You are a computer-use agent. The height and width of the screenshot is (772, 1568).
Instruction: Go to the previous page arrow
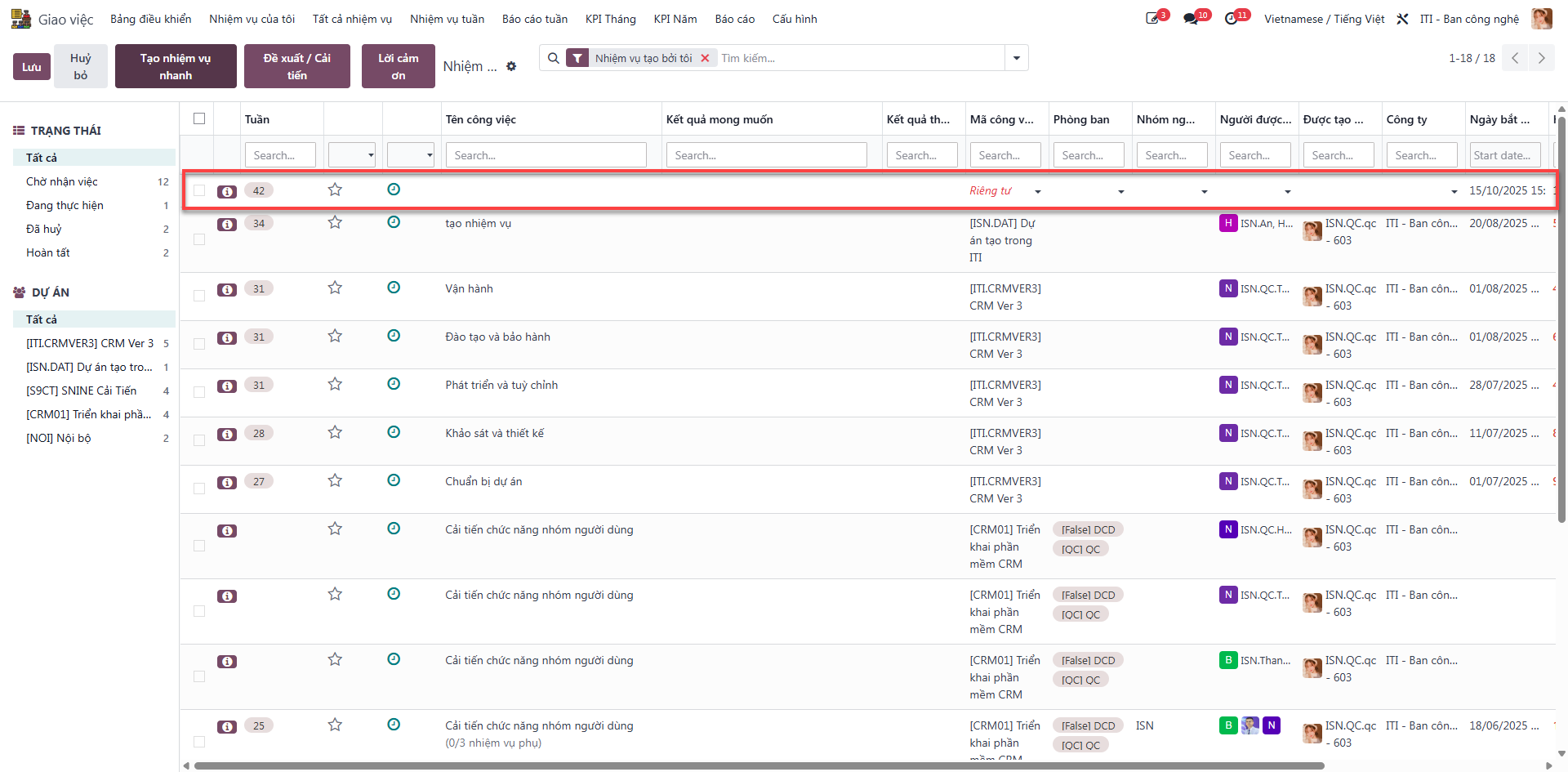[x=1515, y=58]
